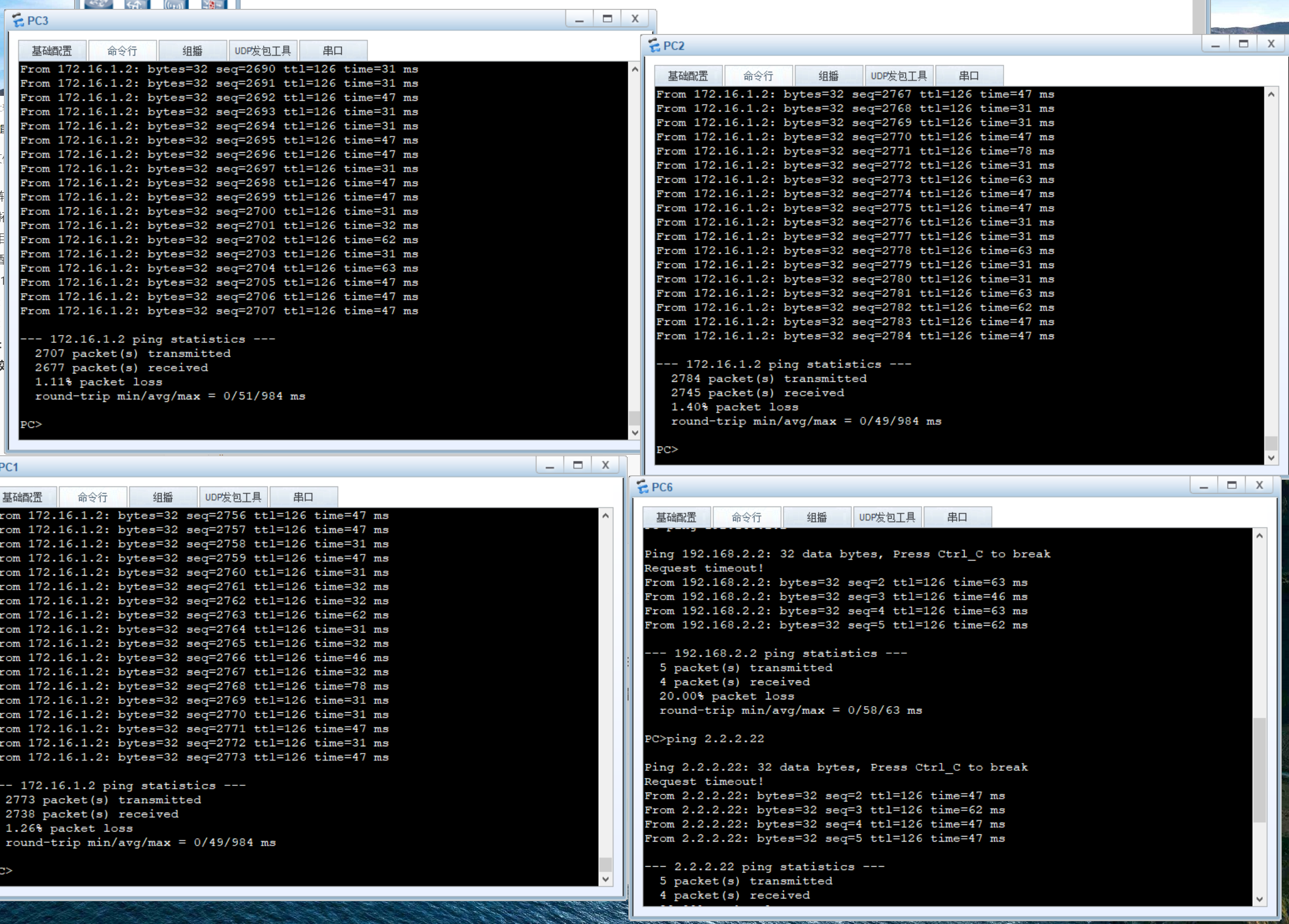Select 组播 tab in PC1 window
The width and height of the screenshot is (1289, 924).
(163, 497)
